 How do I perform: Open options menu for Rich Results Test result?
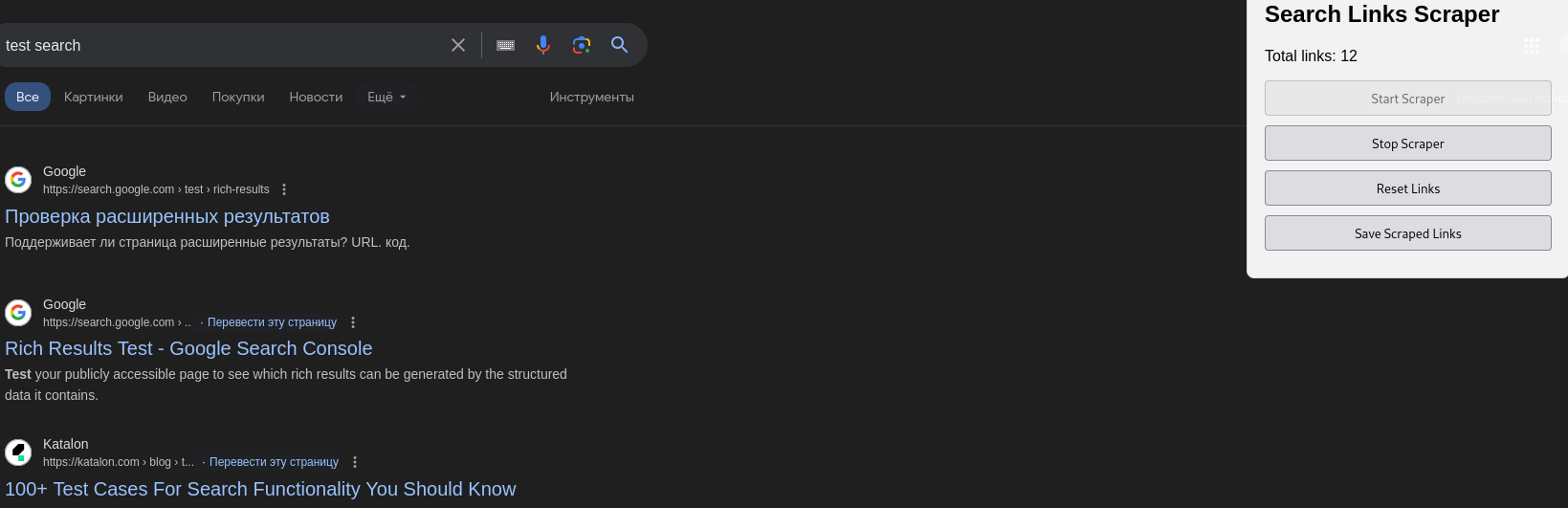click(353, 322)
